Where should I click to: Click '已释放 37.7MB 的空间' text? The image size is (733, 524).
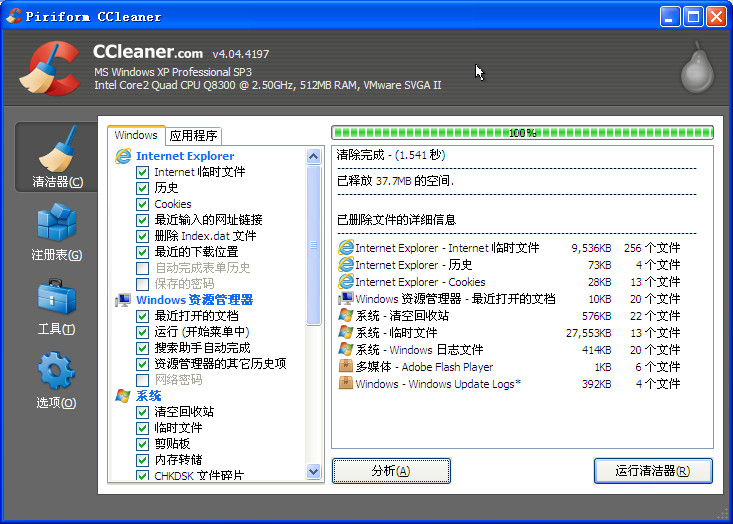[395, 180]
